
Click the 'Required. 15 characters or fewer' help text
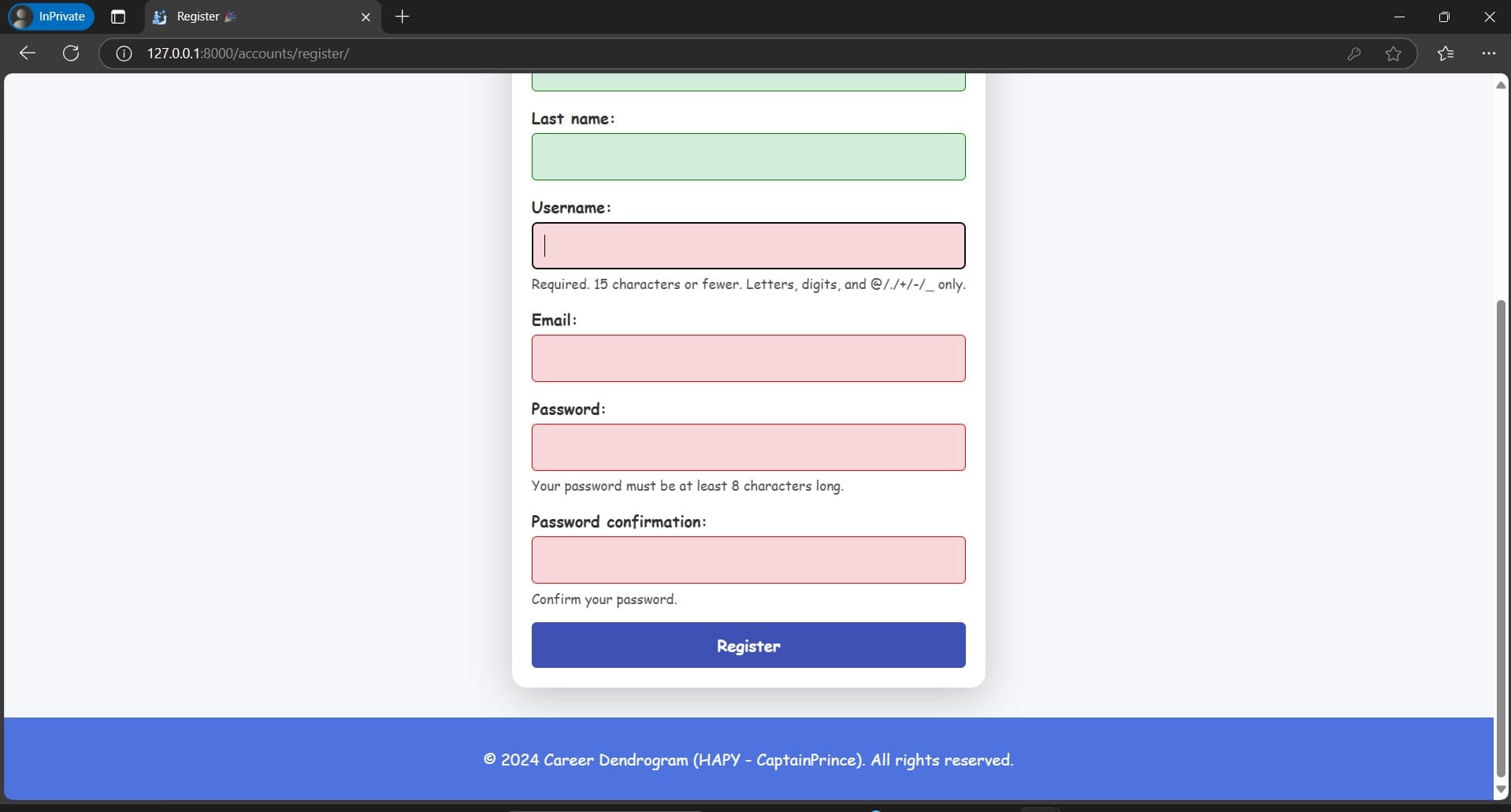click(x=748, y=284)
